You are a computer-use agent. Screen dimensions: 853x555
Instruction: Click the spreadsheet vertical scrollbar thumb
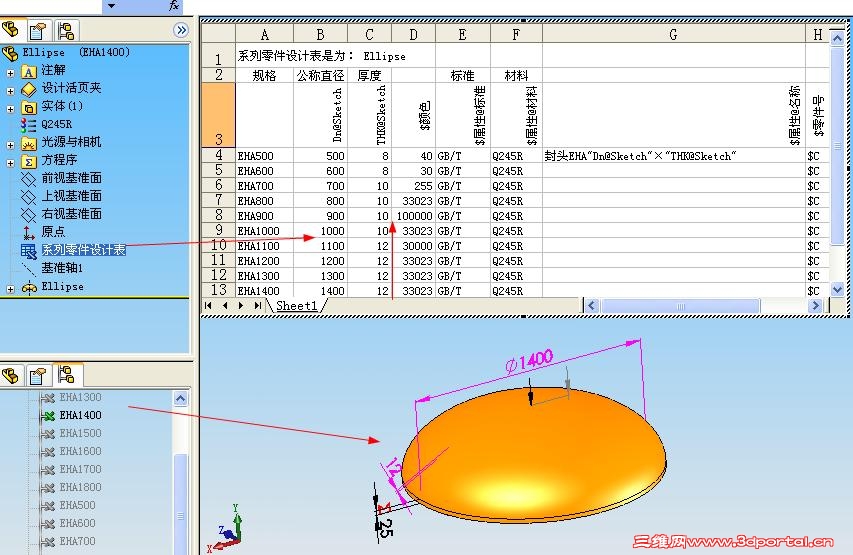837,146
